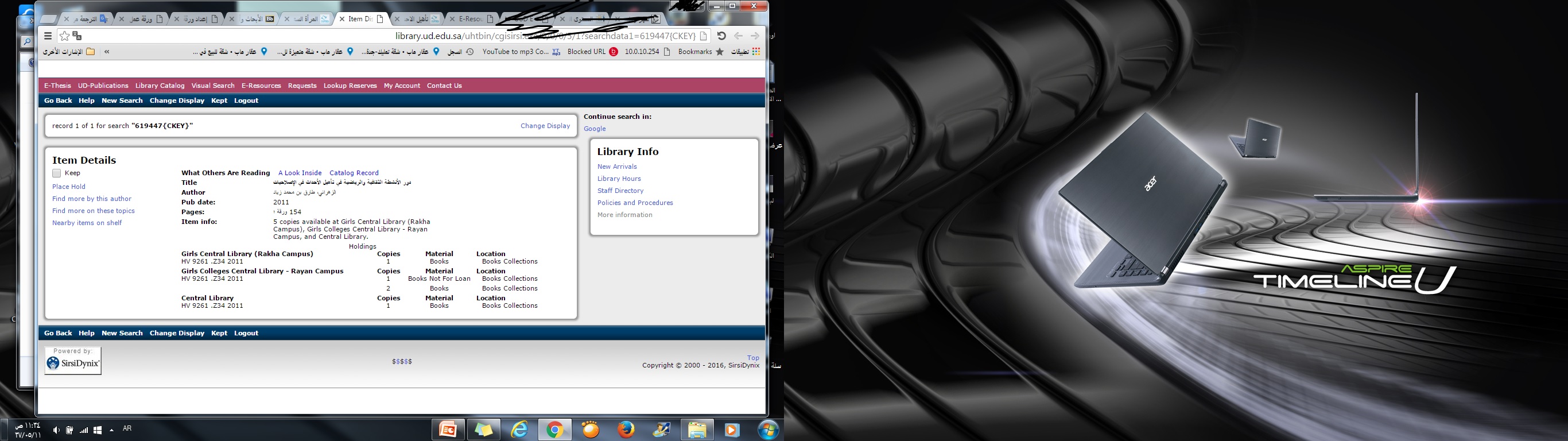Click Change Display link beside search record
The height and width of the screenshot is (441, 1568).
[545, 126]
